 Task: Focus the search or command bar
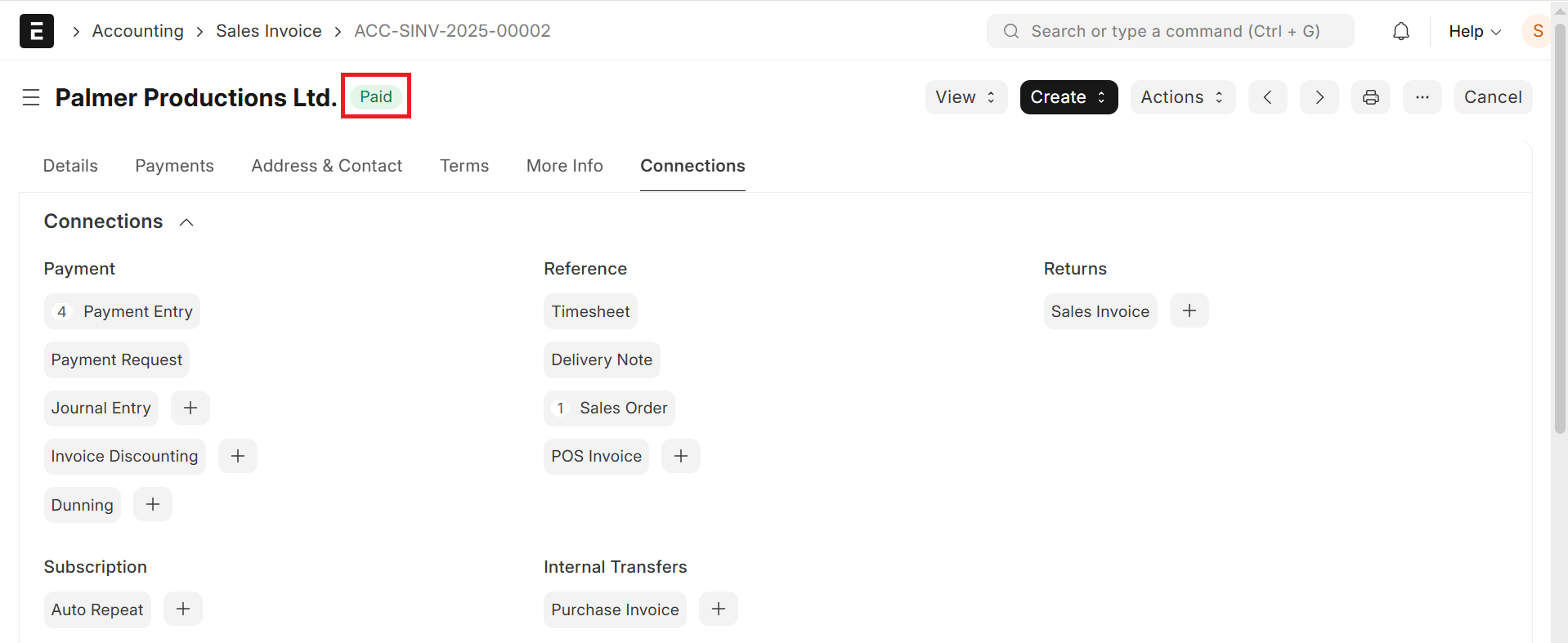pos(1170,31)
